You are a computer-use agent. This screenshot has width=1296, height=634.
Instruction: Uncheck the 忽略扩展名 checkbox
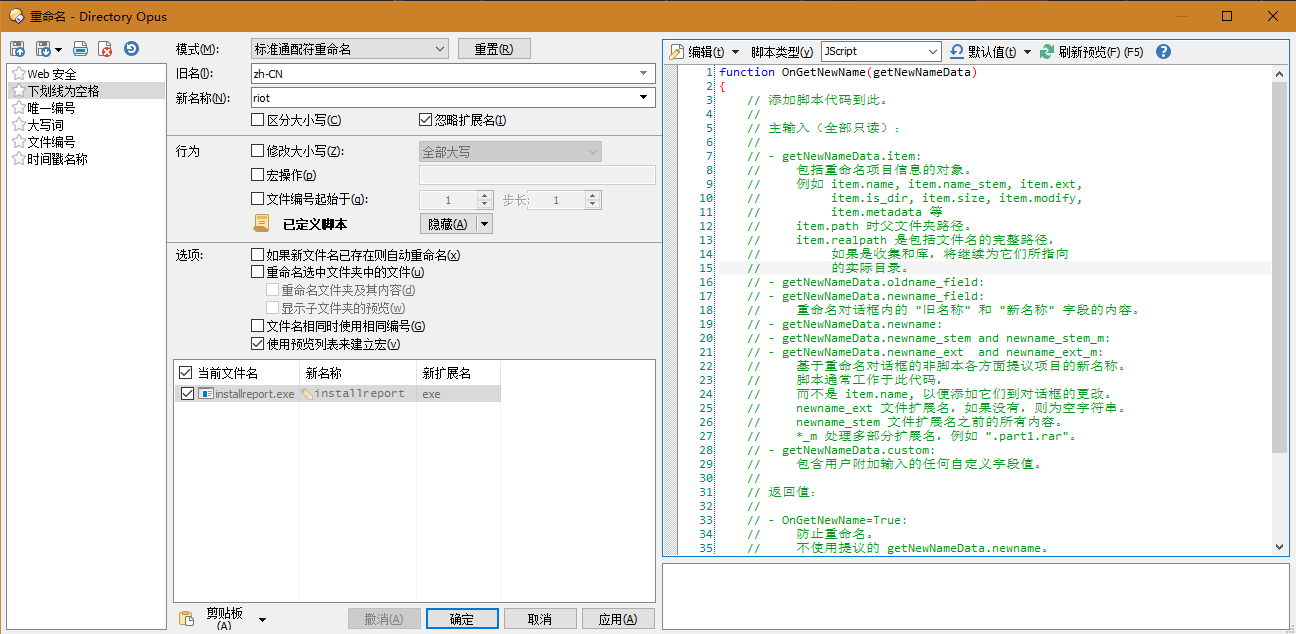pos(425,121)
